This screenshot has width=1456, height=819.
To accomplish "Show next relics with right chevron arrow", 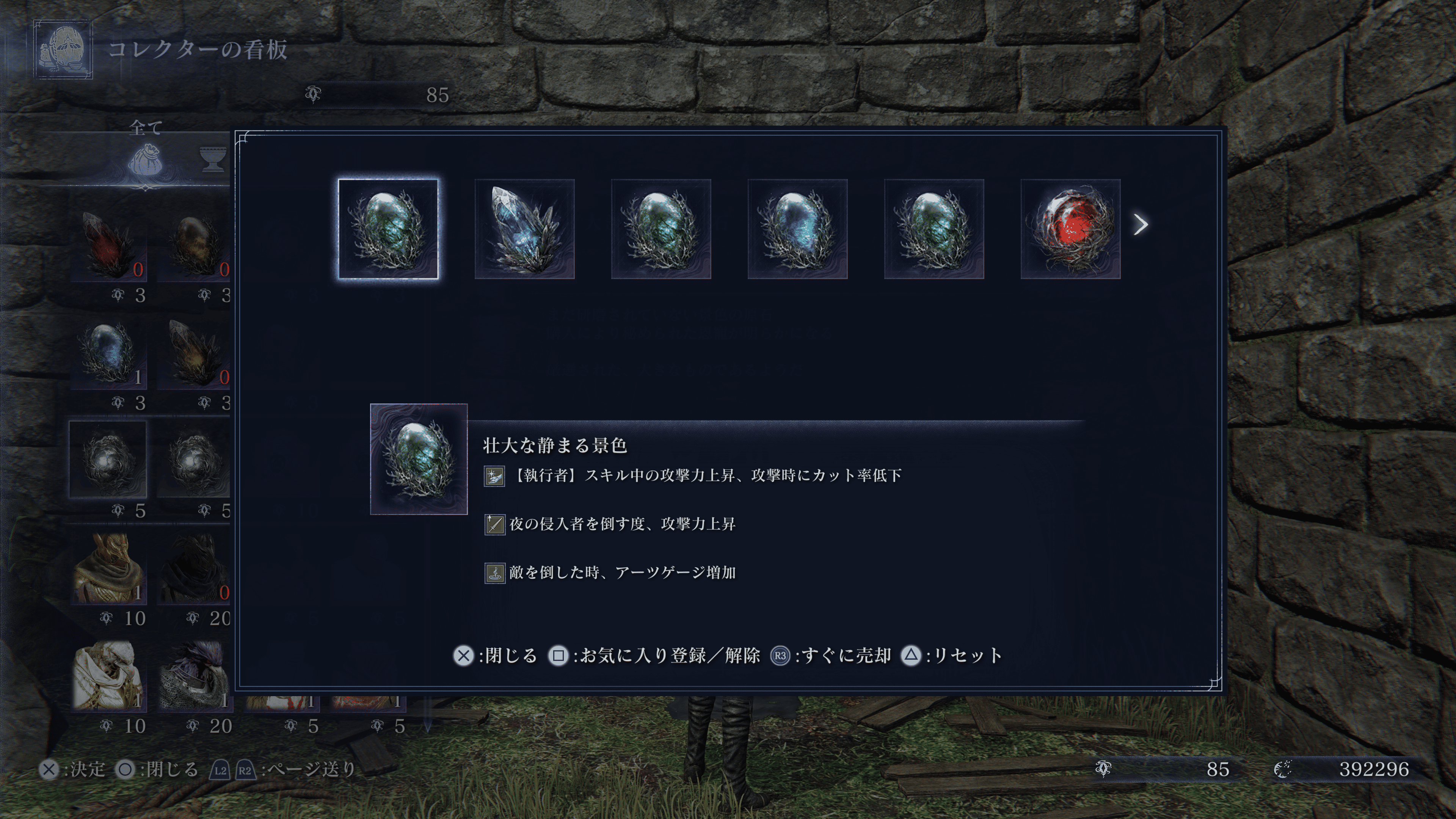I will [x=1141, y=224].
